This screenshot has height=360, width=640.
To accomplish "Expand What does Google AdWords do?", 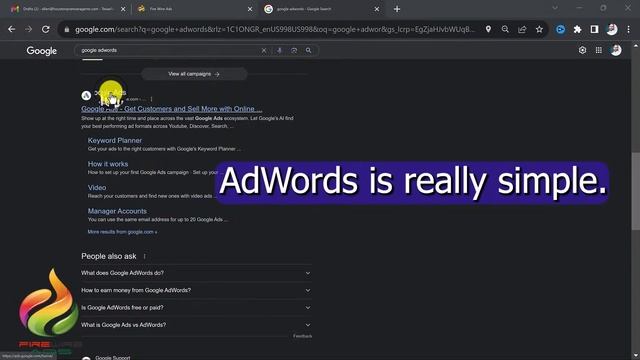I will click(196, 273).
